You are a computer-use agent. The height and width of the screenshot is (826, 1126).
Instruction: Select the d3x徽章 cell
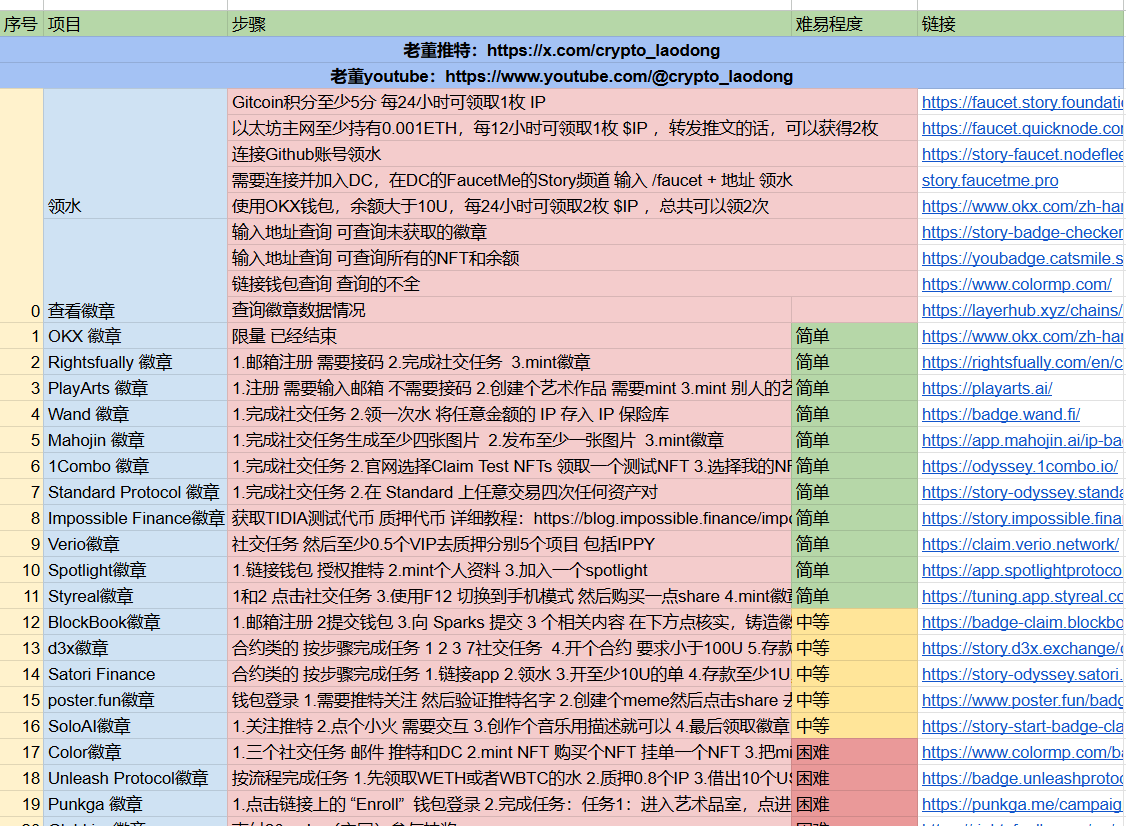pos(135,649)
